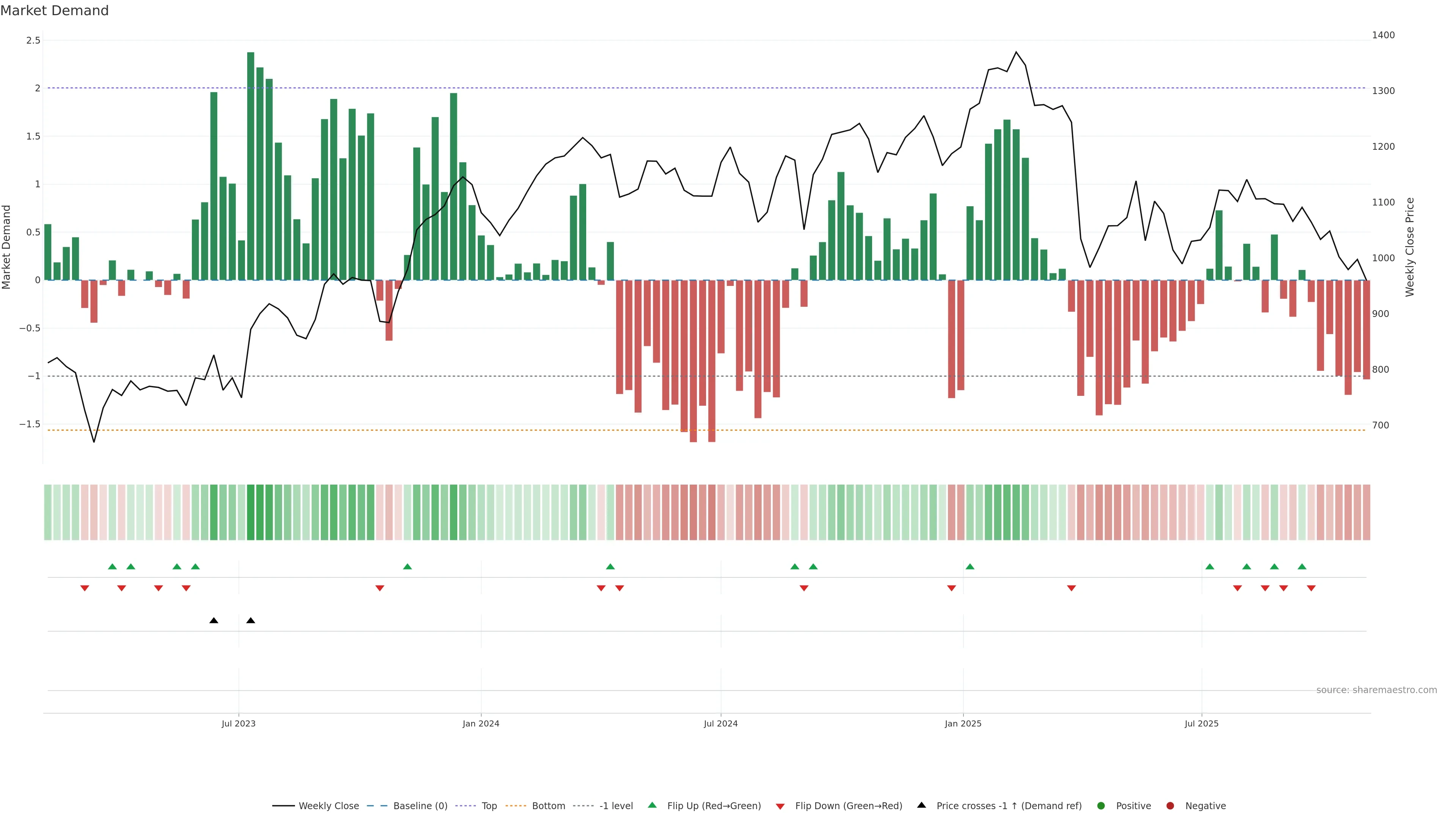Screen dimensions: 1456x819
Task: Click red Flip Down triangle legend icon
Action: [x=780, y=806]
